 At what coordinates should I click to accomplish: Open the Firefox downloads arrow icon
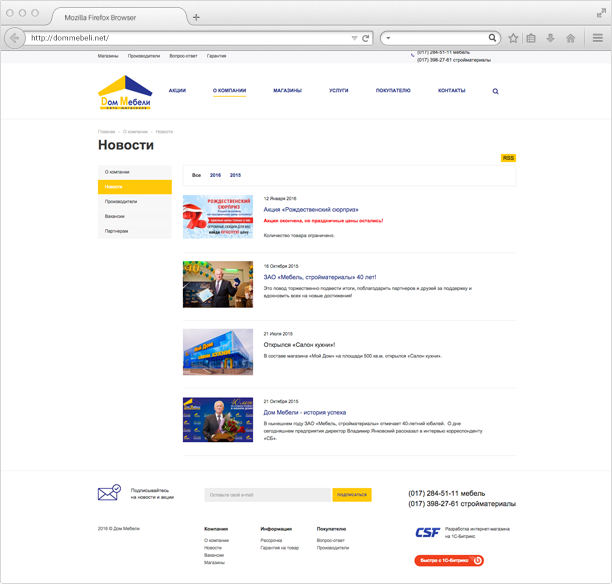pos(550,38)
